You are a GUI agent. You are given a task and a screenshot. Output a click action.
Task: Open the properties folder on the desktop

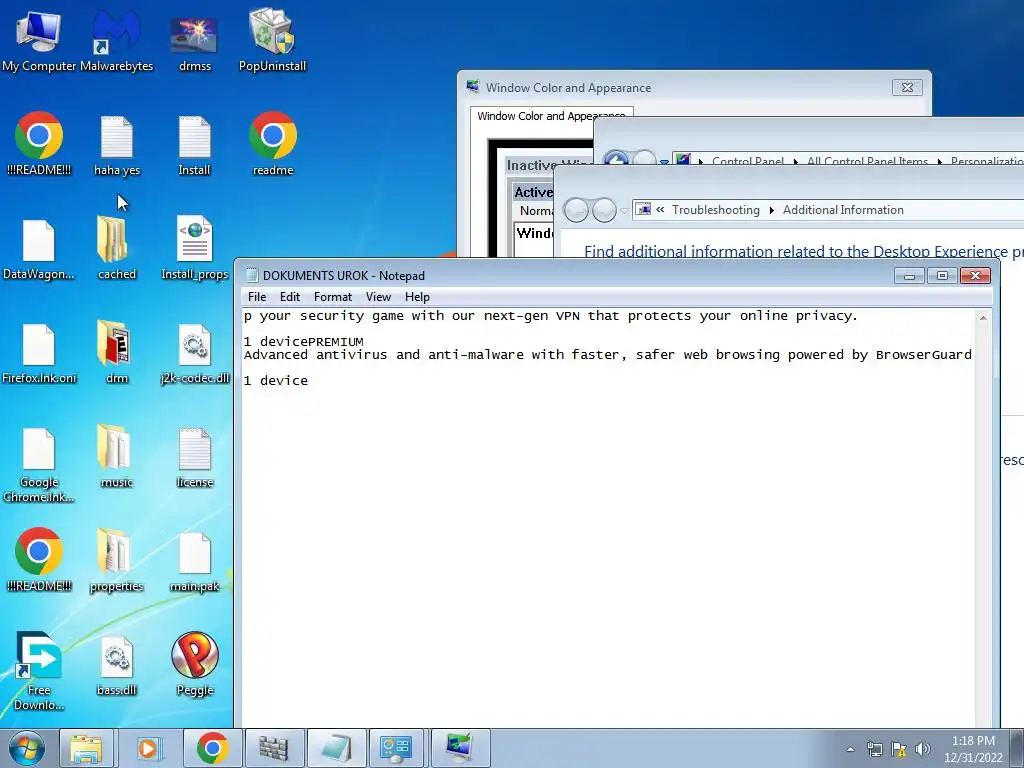tap(116, 562)
